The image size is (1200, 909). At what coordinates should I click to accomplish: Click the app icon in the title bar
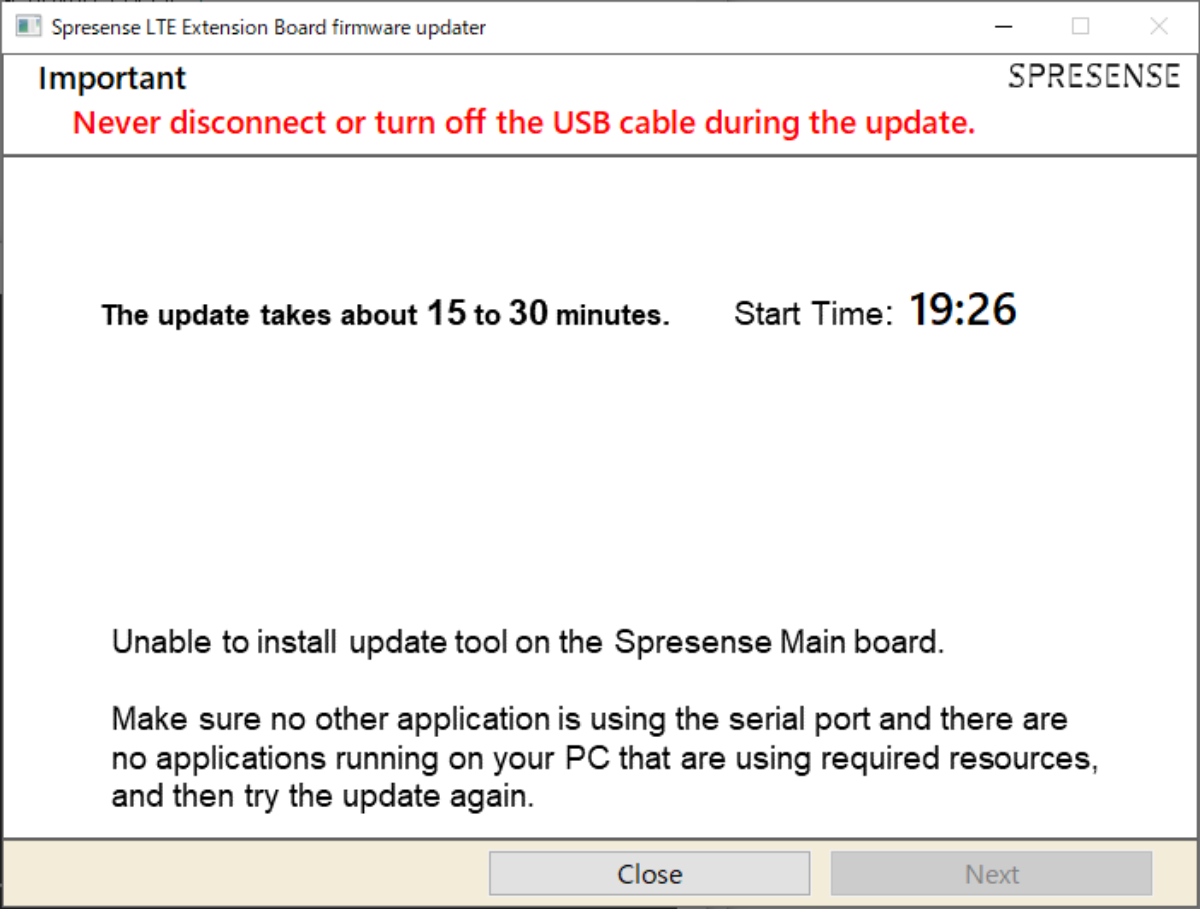click(x=29, y=27)
